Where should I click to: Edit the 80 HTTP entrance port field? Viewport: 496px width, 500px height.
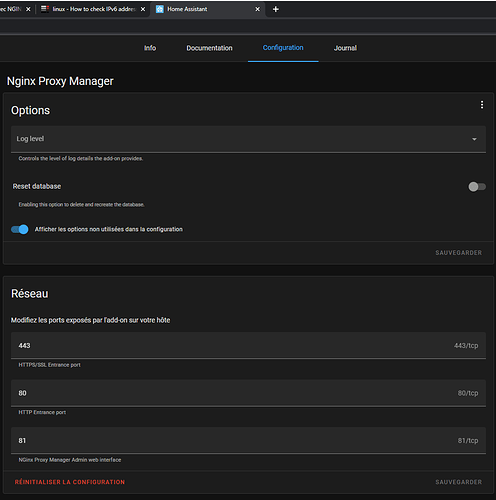pos(248,393)
